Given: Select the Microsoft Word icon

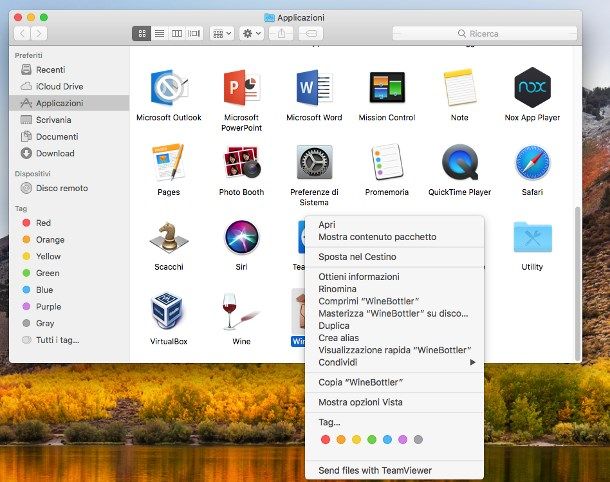Looking at the screenshot, I should coord(314,88).
